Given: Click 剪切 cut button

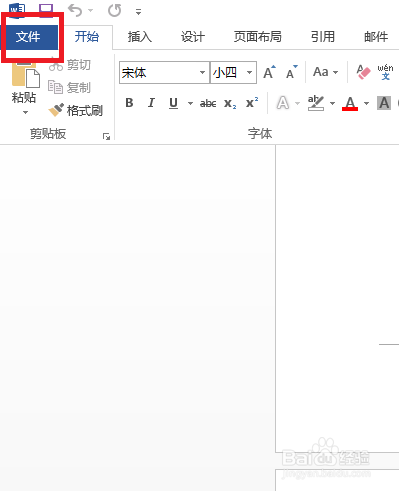Looking at the screenshot, I should (x=70, y=65).
